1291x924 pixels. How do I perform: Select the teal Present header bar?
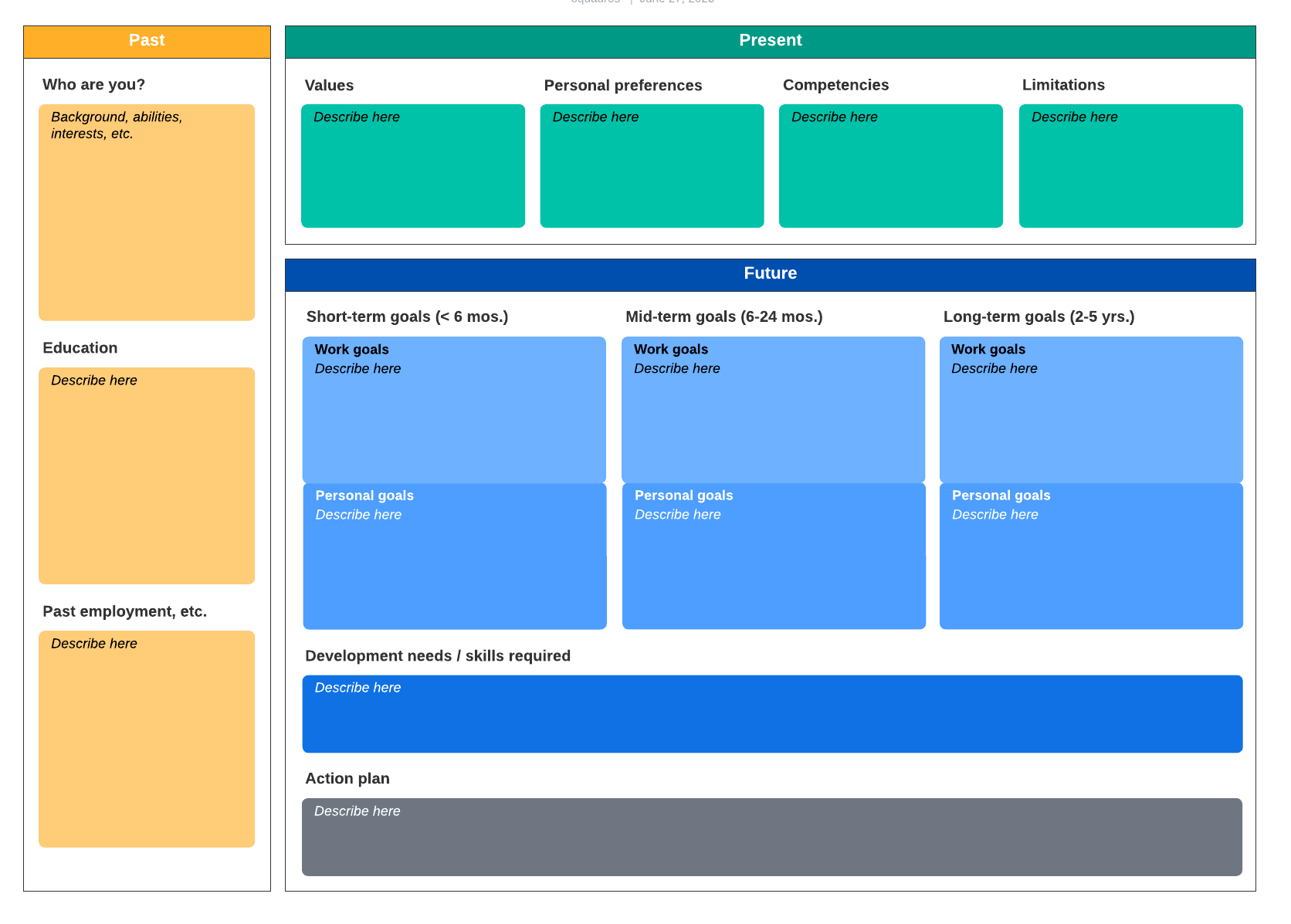[x=770, y=42]
